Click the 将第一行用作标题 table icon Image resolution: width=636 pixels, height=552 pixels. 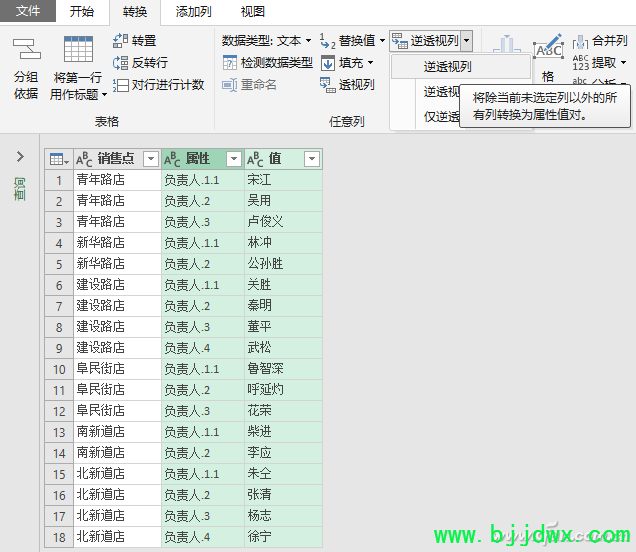[x=78, y=49]
